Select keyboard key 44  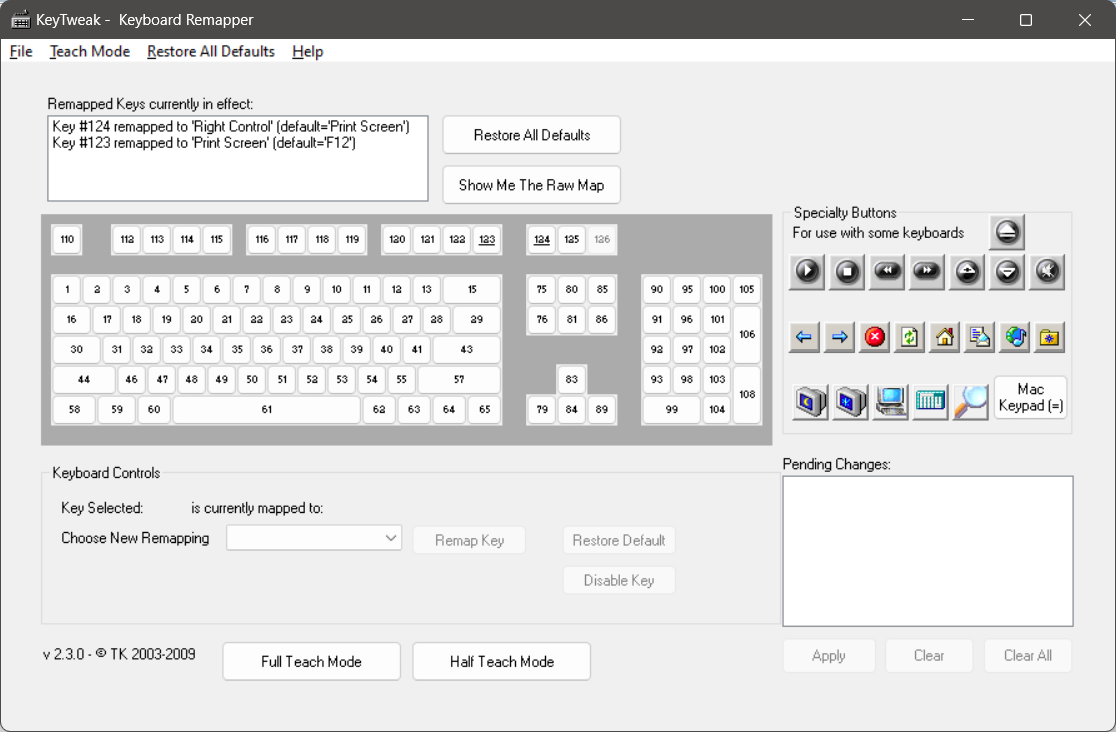[84, 380]
